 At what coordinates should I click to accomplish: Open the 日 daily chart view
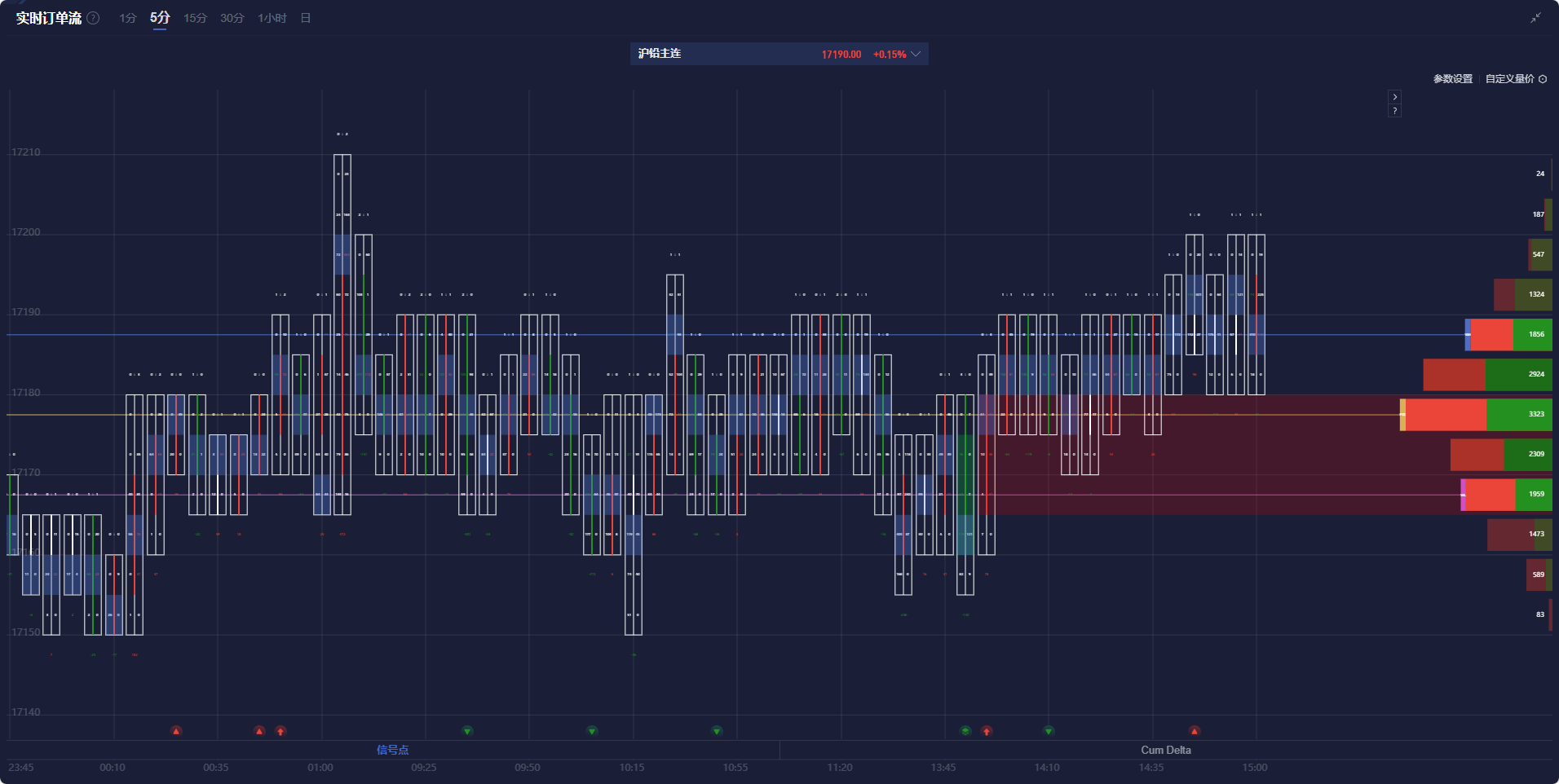pyautogui.click(x=305, y=17)
